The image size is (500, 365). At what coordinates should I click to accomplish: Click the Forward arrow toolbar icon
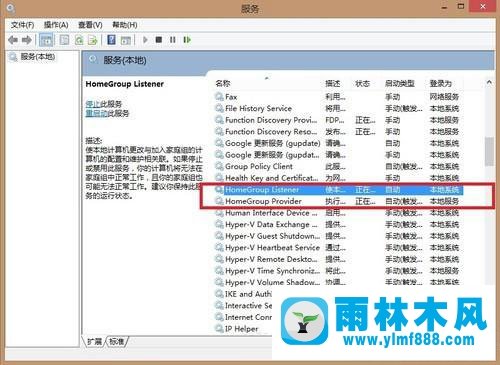pyautogui.click(x=27, y=40)
